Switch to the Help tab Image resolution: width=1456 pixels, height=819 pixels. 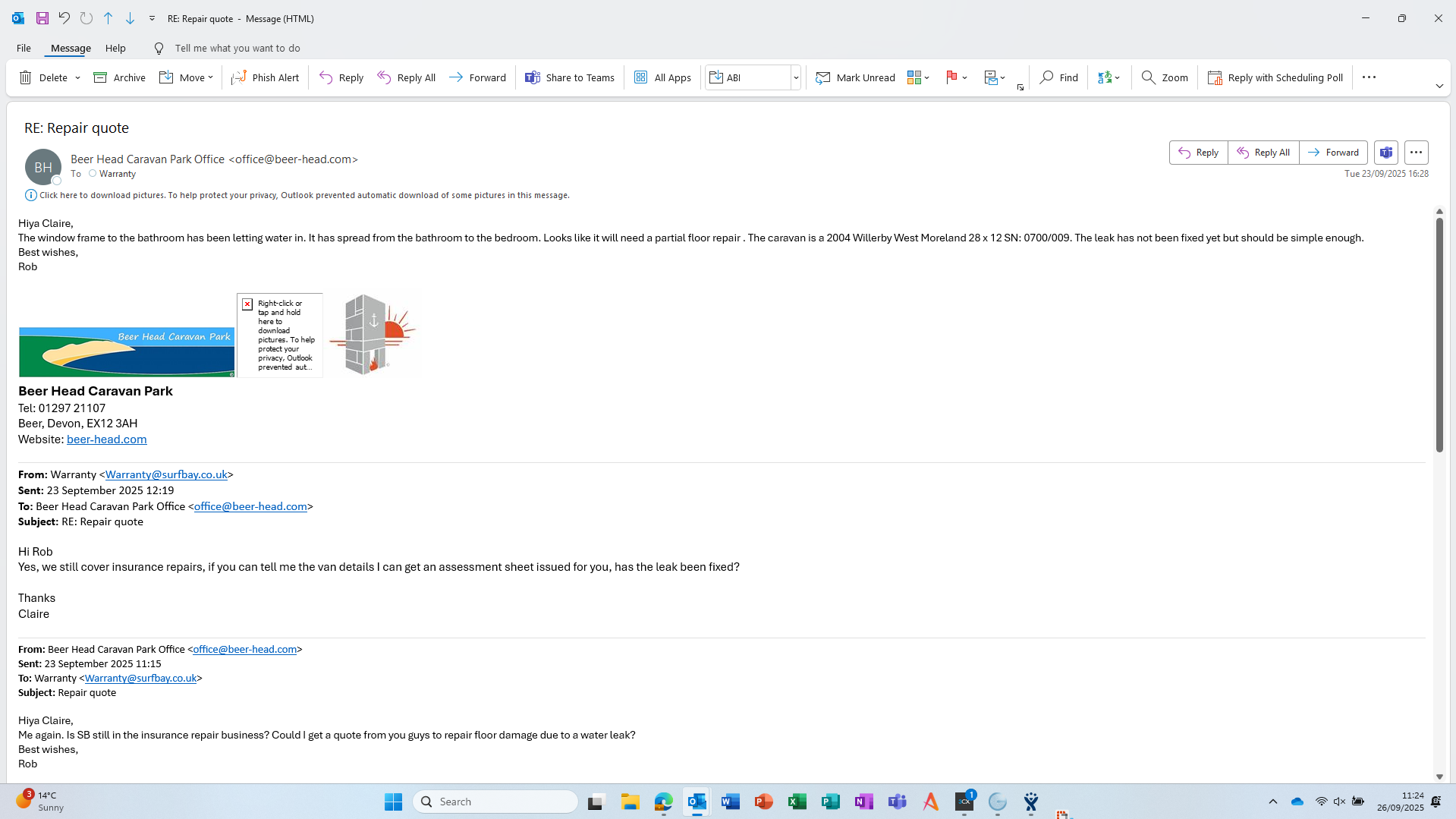pyautogui.click(x=115, y=48)
